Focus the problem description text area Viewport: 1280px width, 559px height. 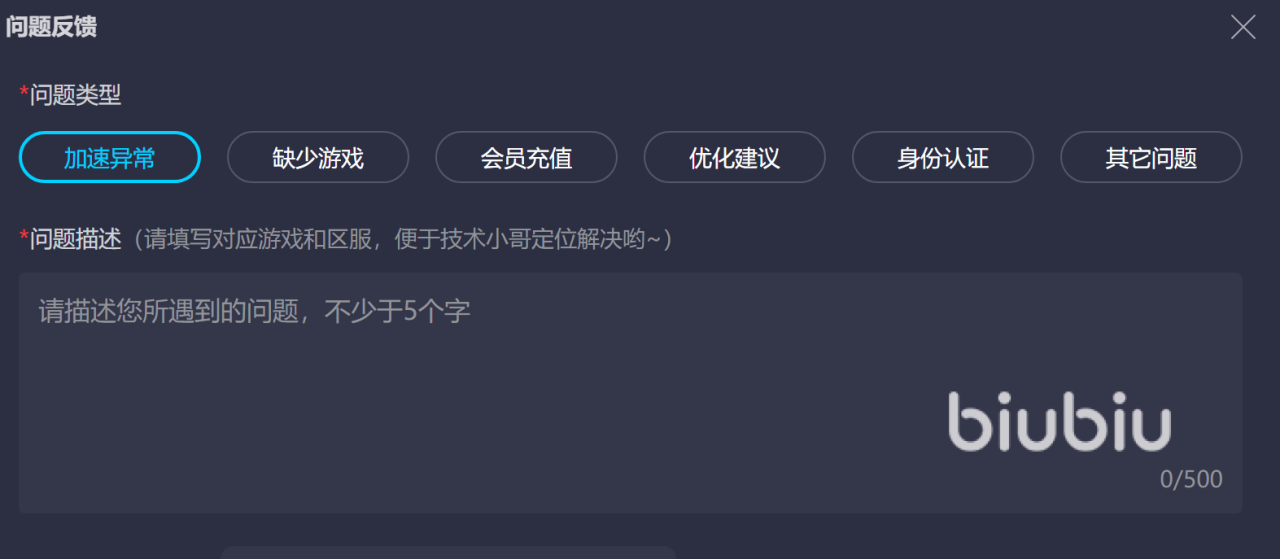pos(631,393)
